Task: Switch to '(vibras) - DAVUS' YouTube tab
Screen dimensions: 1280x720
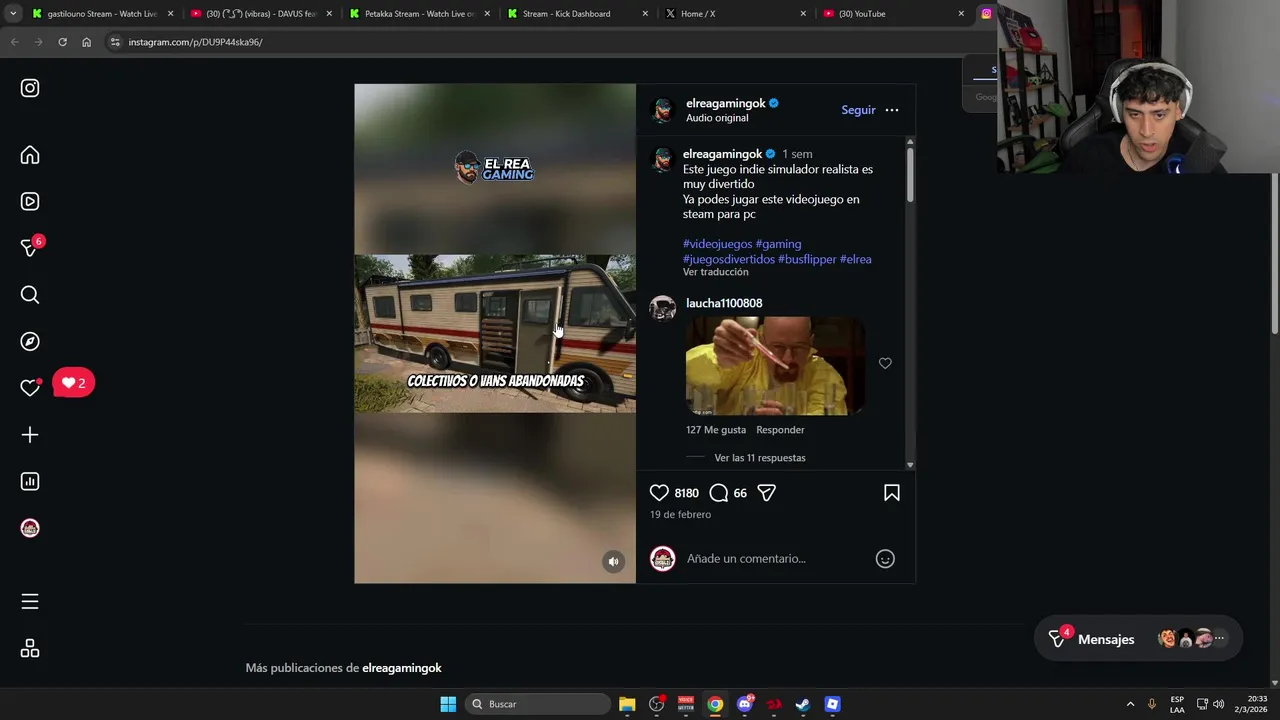Action: click(x=261, y=14)
